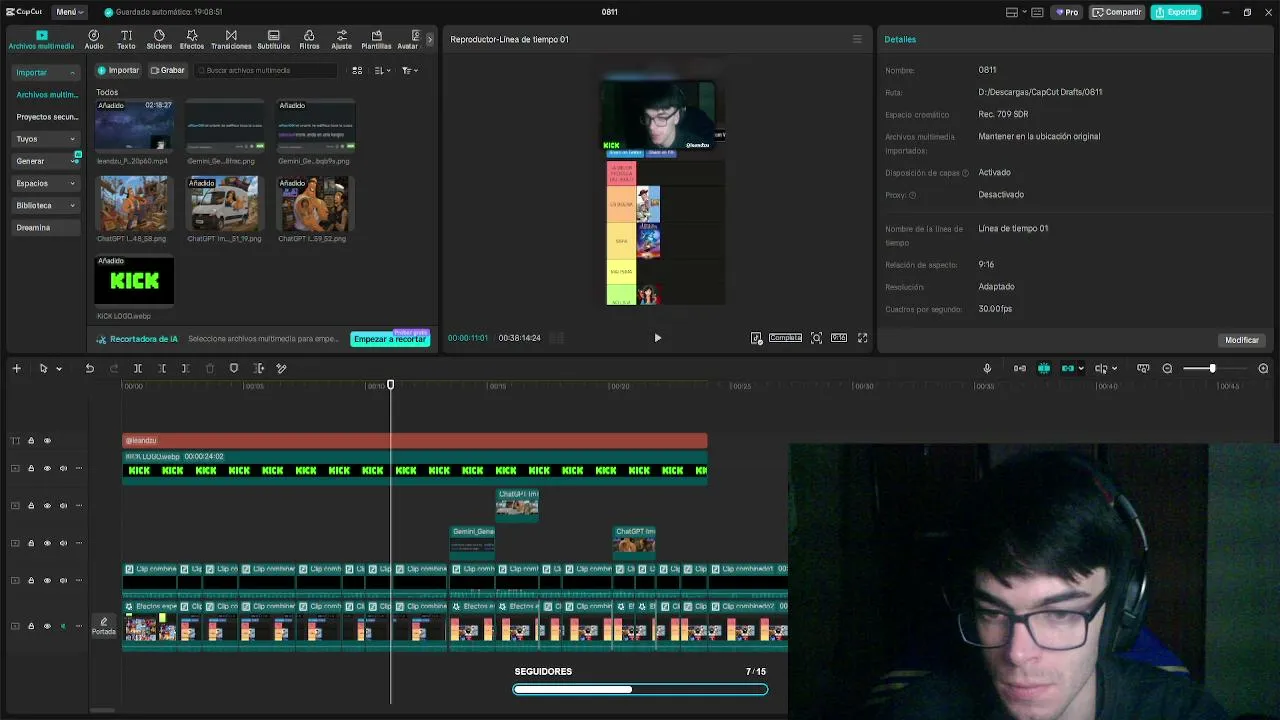Go to the Transiciones tab
Image resolution: width=1280 pixels, height=720 pixels.
(231, 40)
